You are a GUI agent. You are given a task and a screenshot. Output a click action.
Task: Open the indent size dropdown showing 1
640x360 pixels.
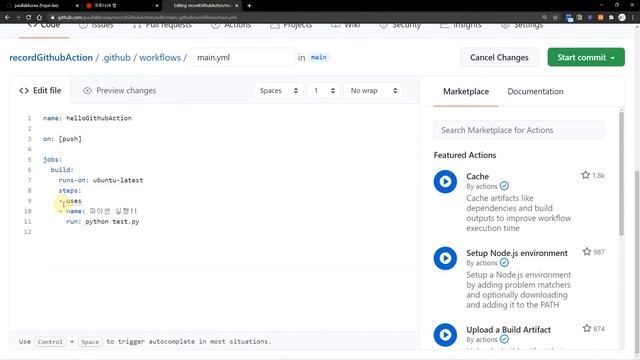[323, 91]
